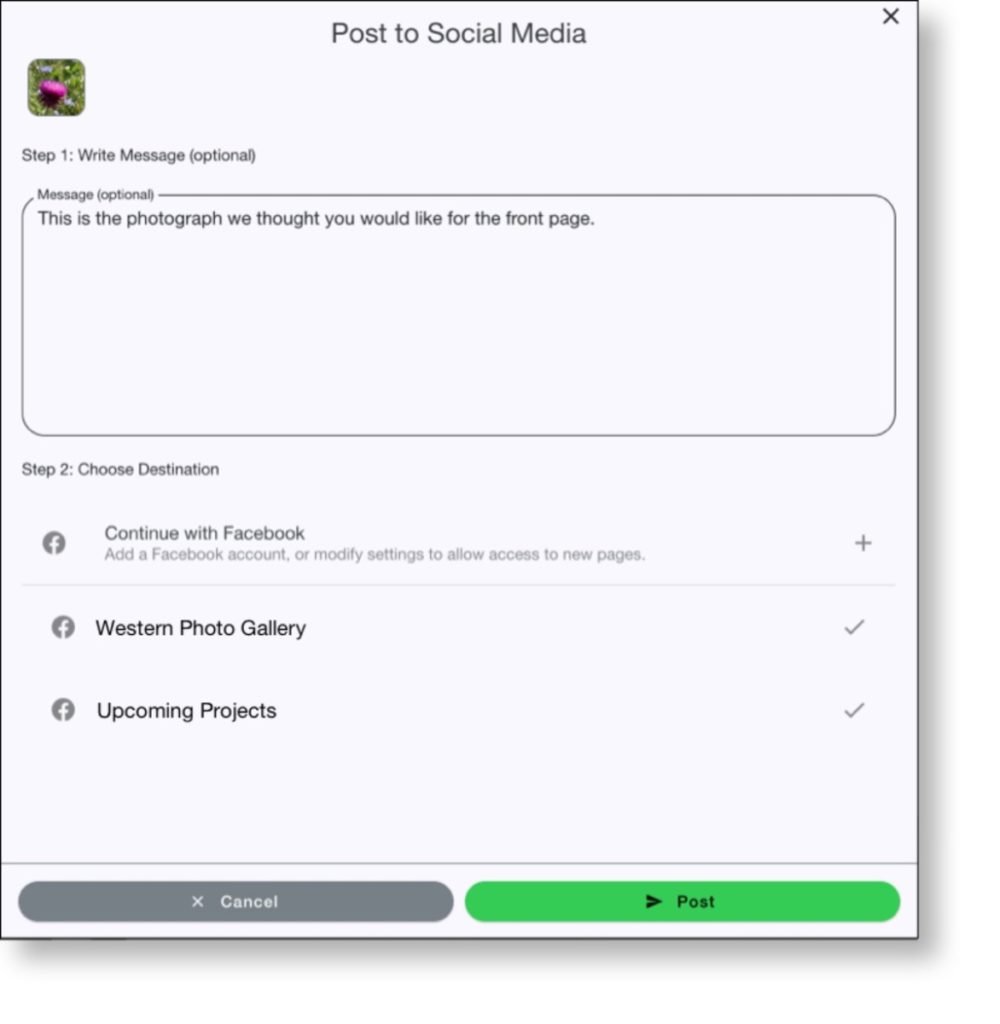Click the X icon inside the Cancel button
The height and width of the screenshot is (1024, 1000).
(x=198, y=902)
